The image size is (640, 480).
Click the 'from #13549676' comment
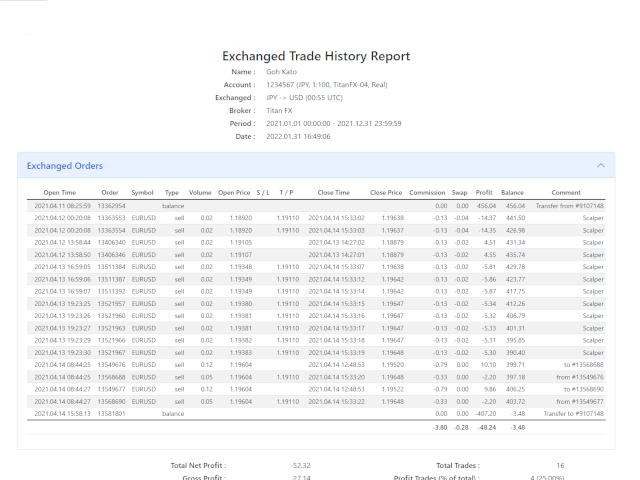pos(580,377)
